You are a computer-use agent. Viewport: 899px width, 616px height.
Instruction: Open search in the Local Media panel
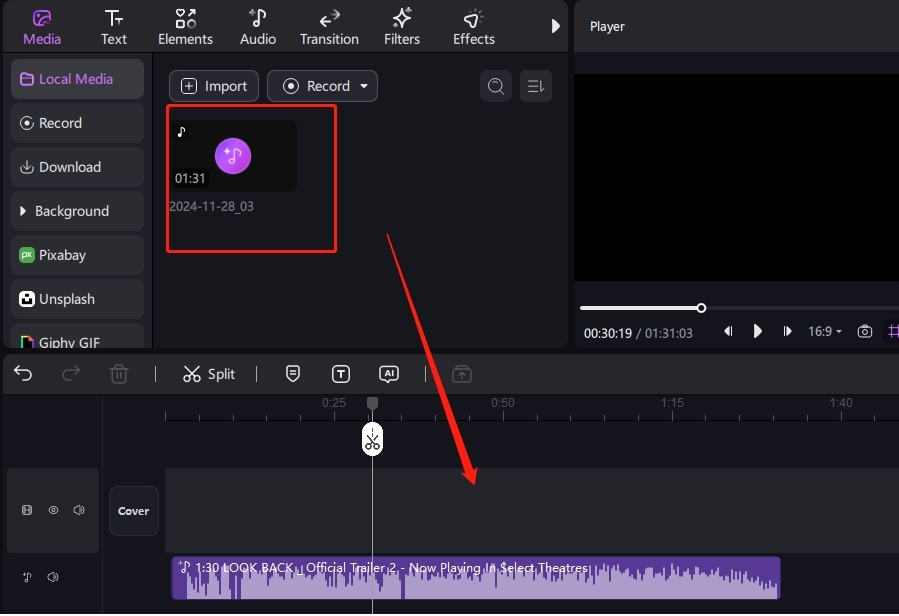tap(496, 86)
